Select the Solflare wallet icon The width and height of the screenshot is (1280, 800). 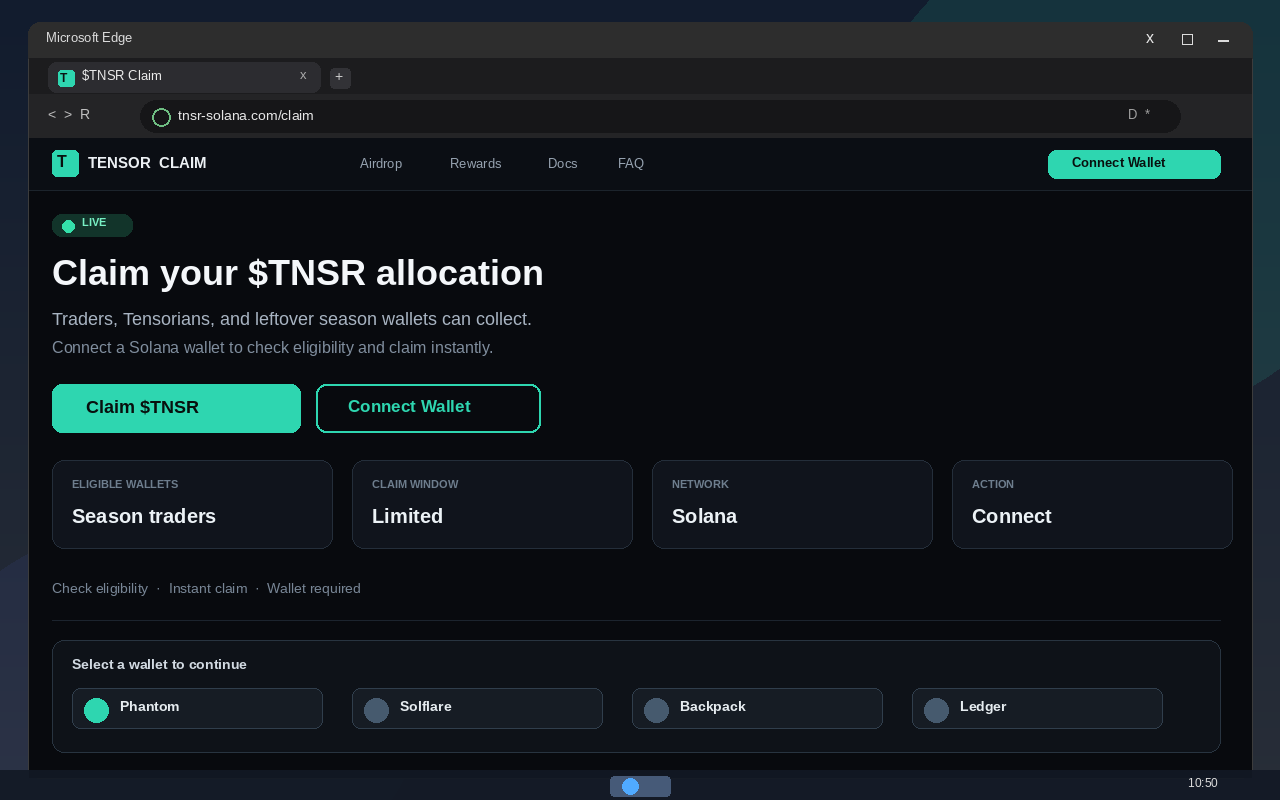(x=376, y=710)
